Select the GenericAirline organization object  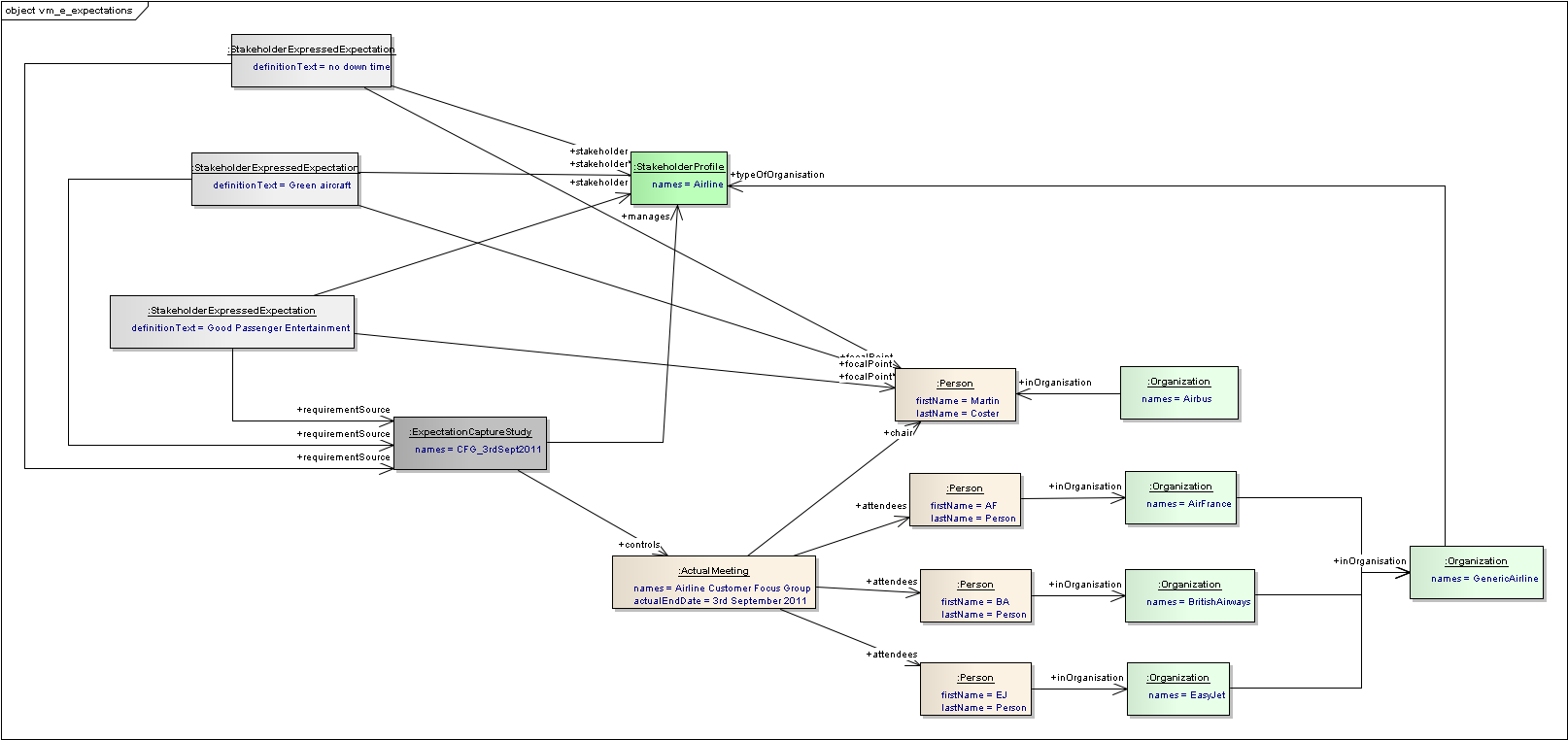[x=1476, y=572]
